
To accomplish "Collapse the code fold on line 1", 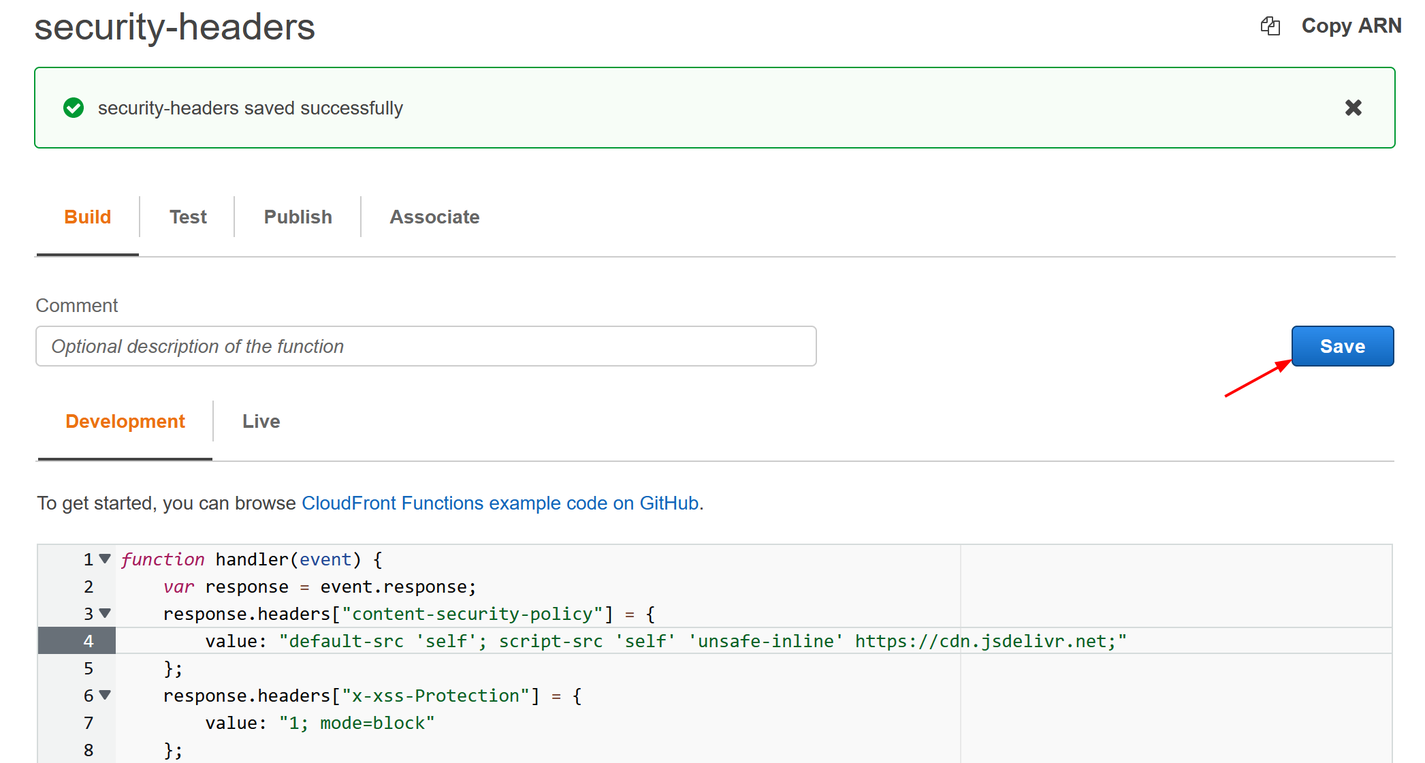I will [104, 558].
